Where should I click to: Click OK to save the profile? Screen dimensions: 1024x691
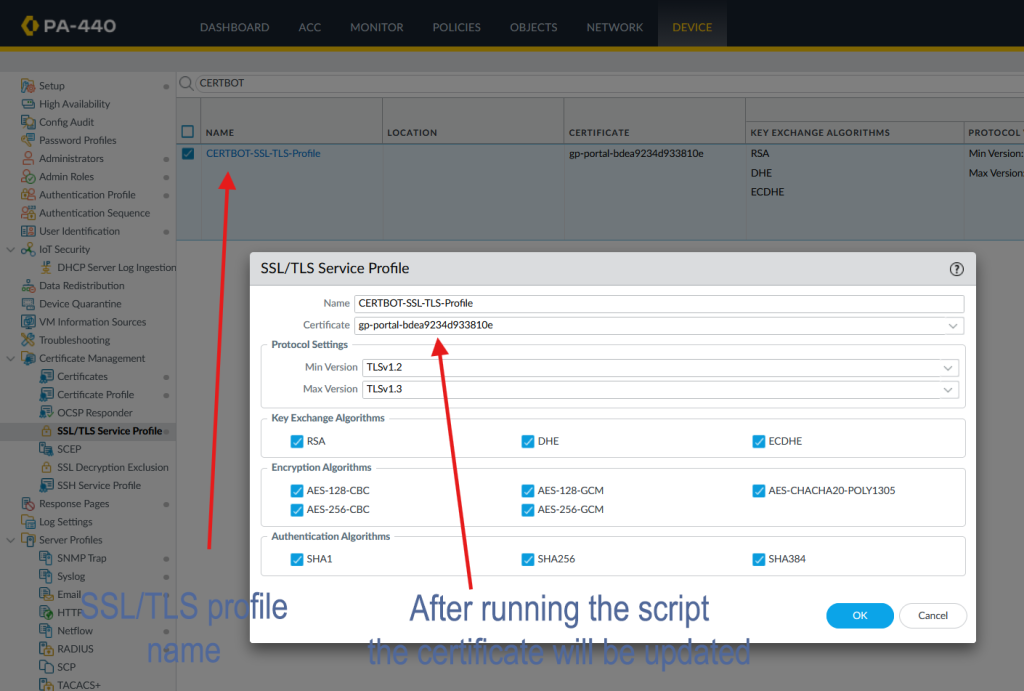pyautogui.click(x=859, y=616)
